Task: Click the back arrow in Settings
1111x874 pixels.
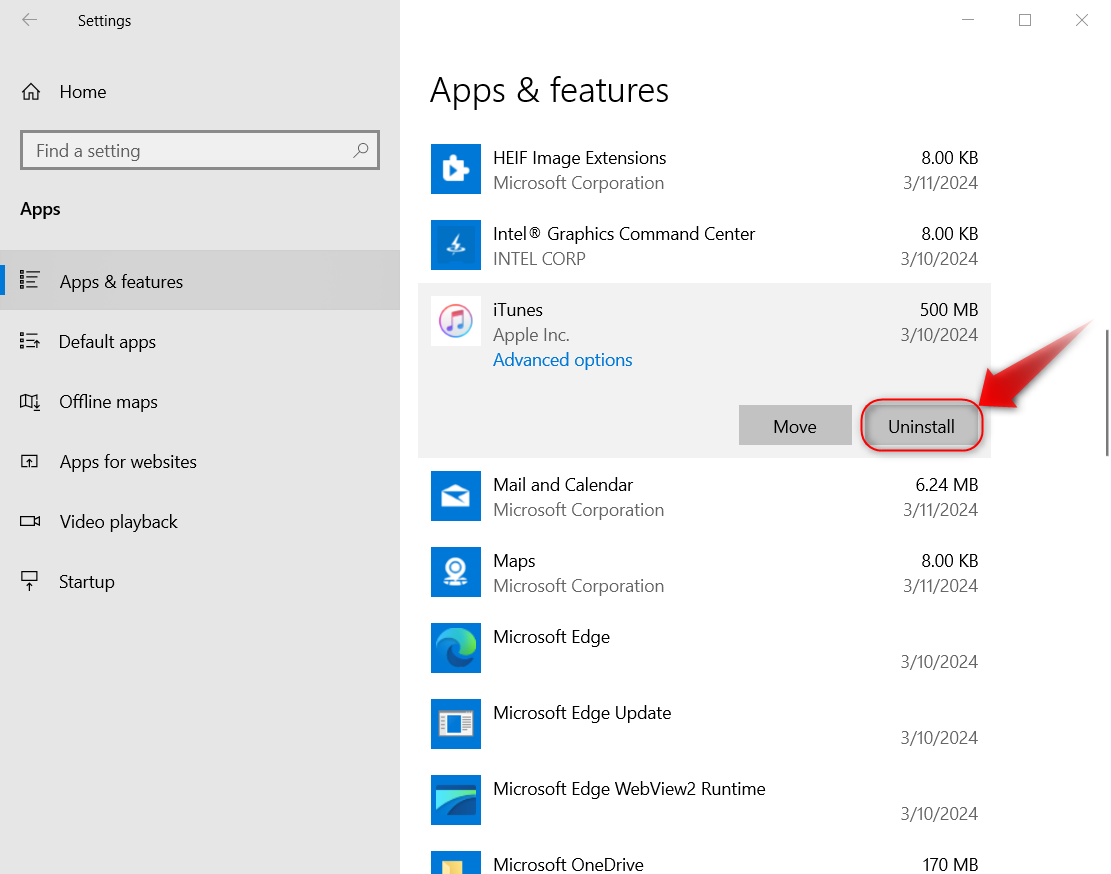Action: tap(29, 20)
